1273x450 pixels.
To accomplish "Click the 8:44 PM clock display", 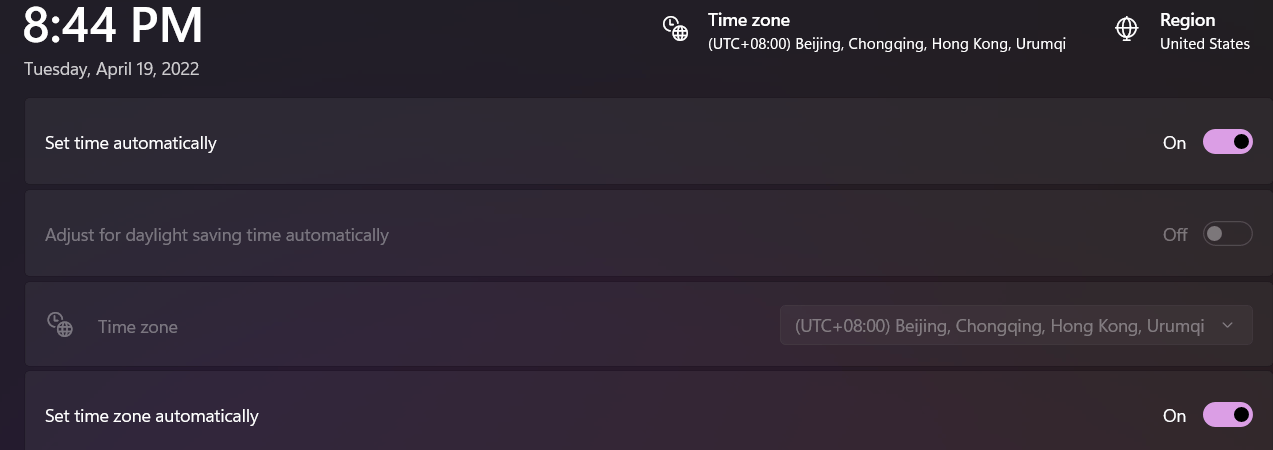I will coord(113,26).
